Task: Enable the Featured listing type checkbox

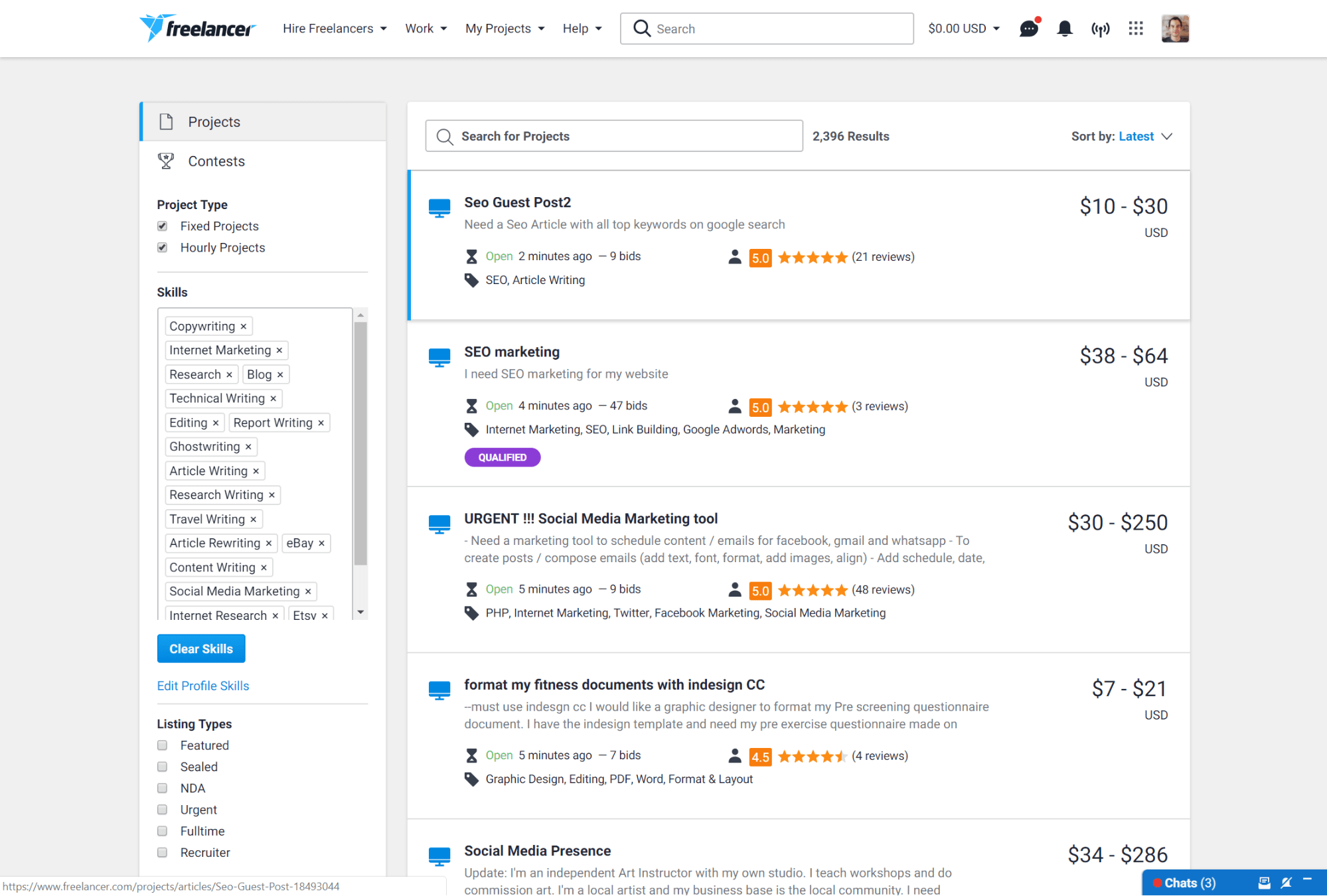Action: (162, 745)
